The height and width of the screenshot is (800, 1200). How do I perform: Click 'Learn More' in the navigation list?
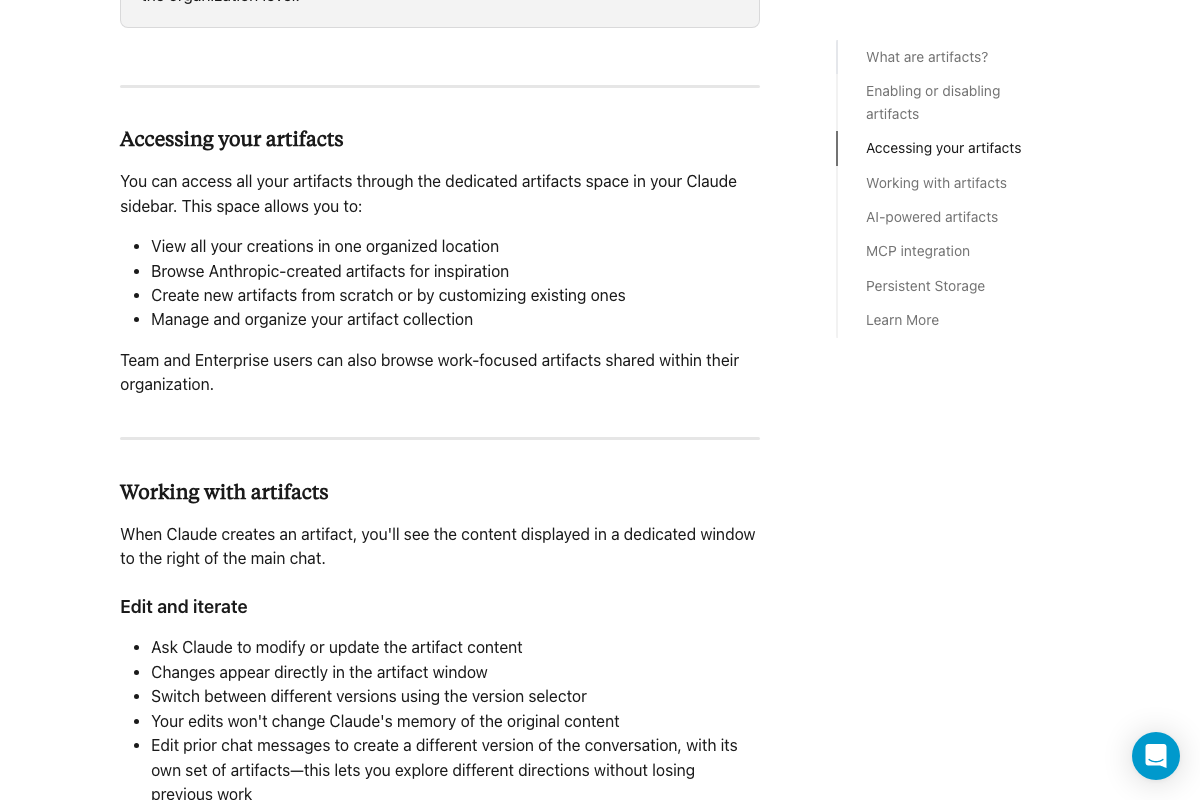tap(902, 320)
